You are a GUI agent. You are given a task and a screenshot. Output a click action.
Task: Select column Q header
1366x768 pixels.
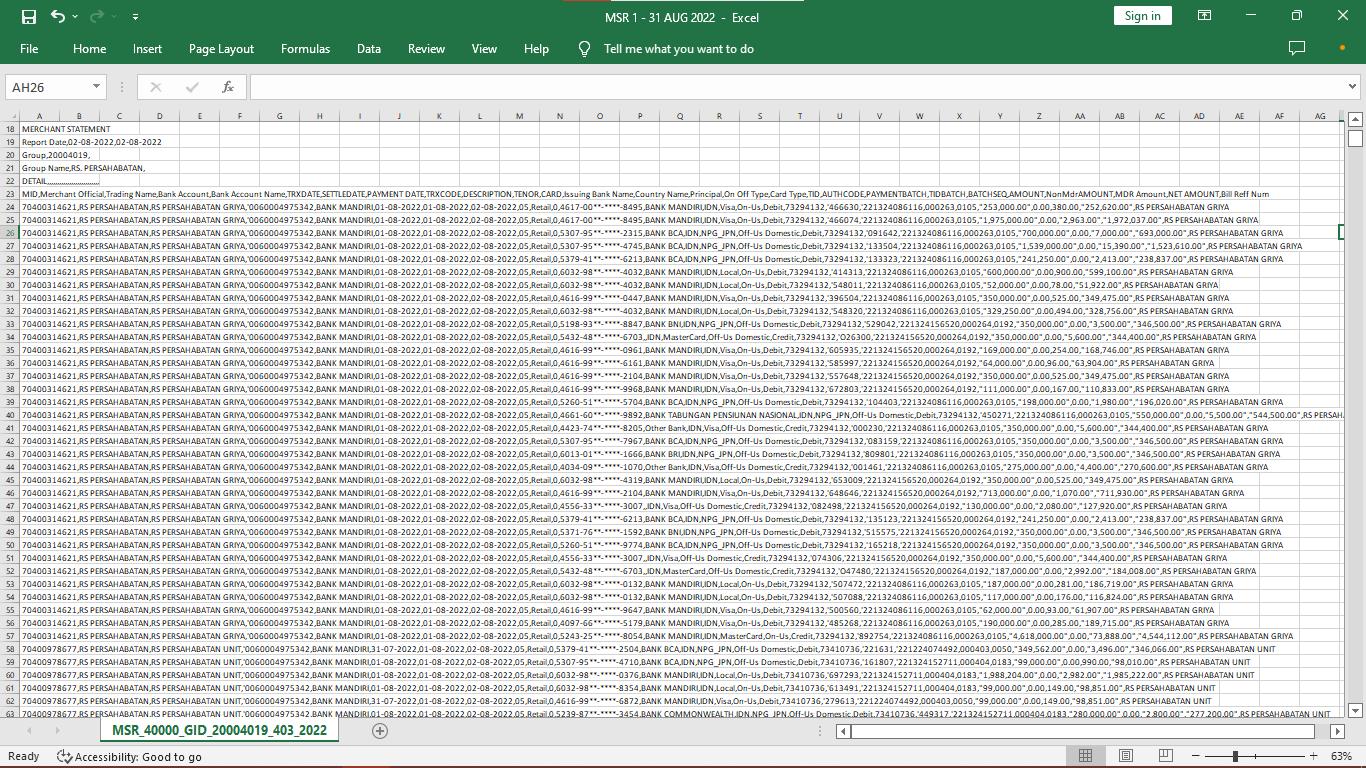(x=680, y=116)
